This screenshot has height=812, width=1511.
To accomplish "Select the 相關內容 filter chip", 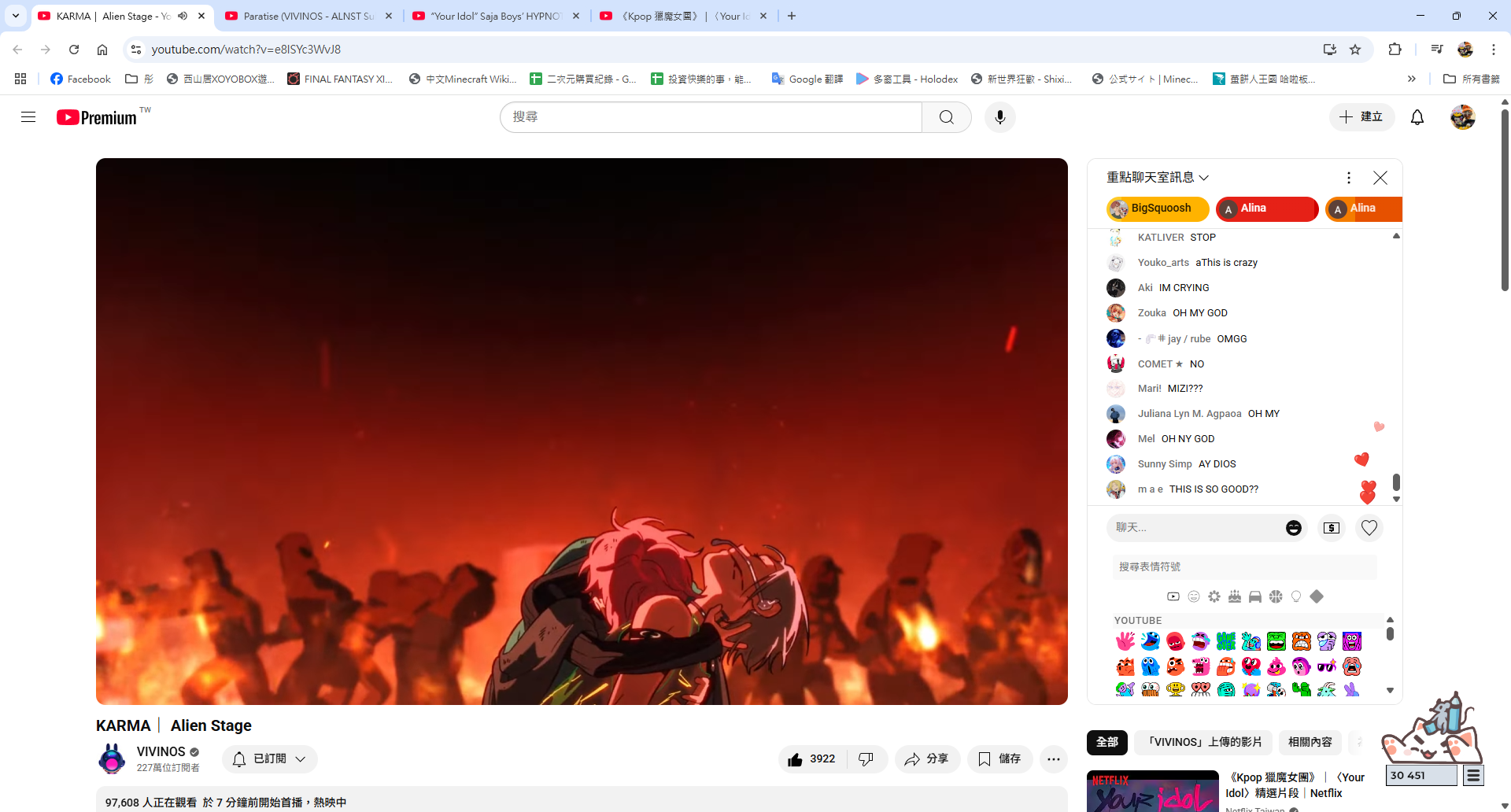I will pyautogui.click(x=1310, y=742).
